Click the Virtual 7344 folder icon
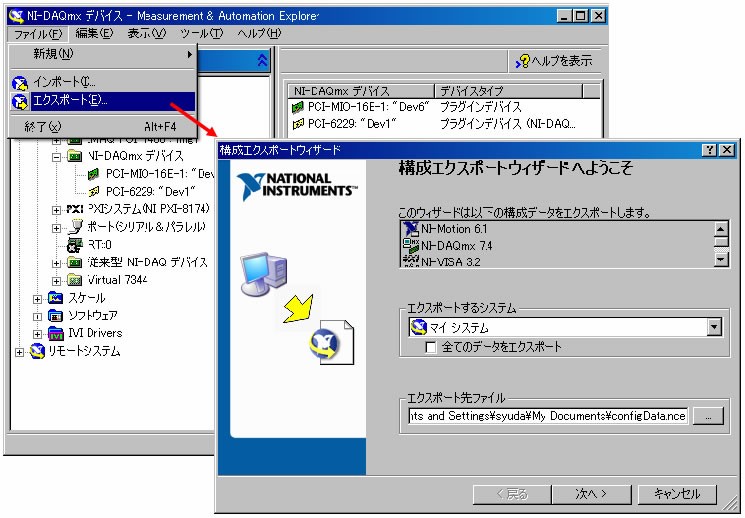Viewport: 745px width, 518px height. 75,280
